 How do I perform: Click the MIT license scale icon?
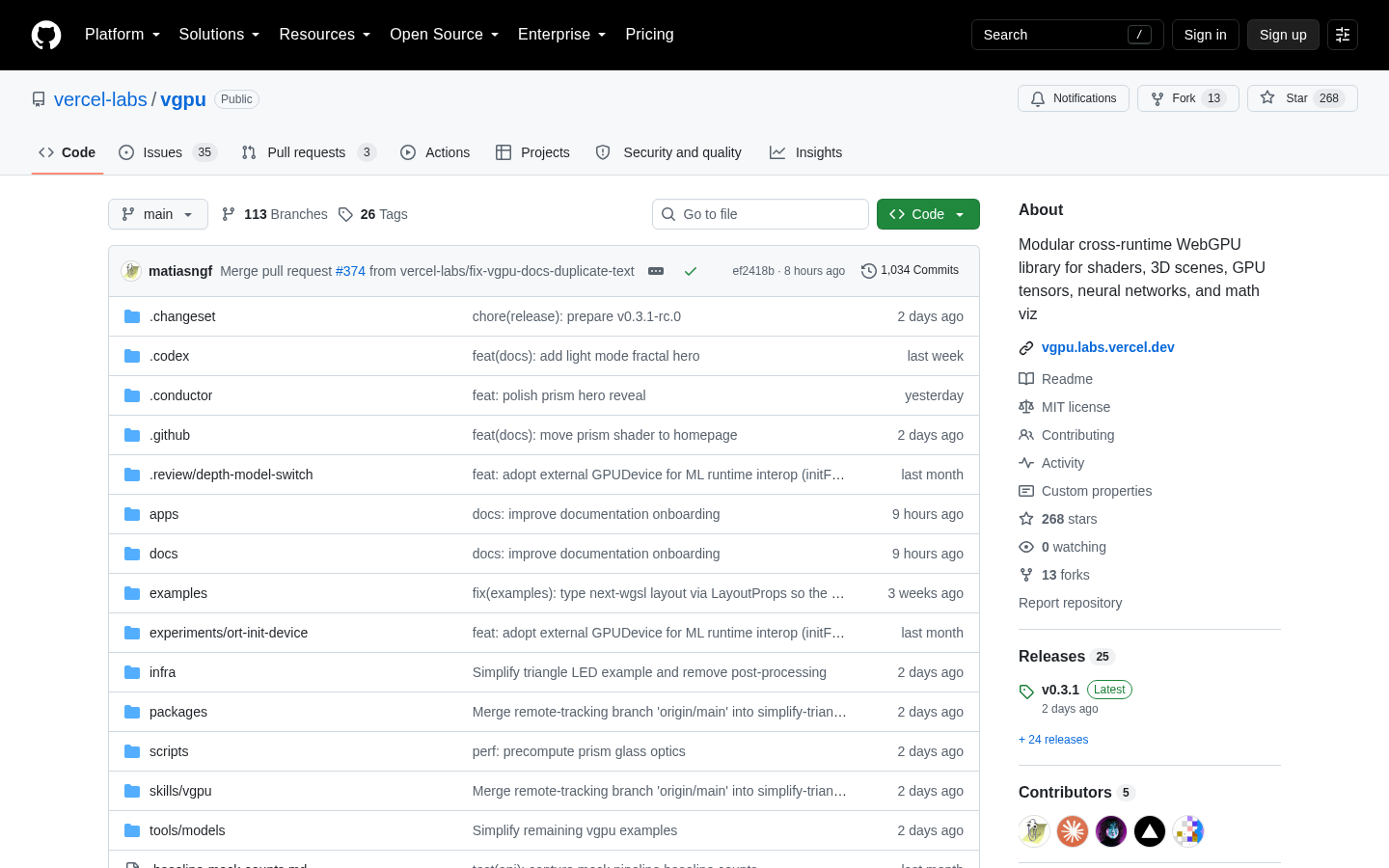pos(1026,407)
